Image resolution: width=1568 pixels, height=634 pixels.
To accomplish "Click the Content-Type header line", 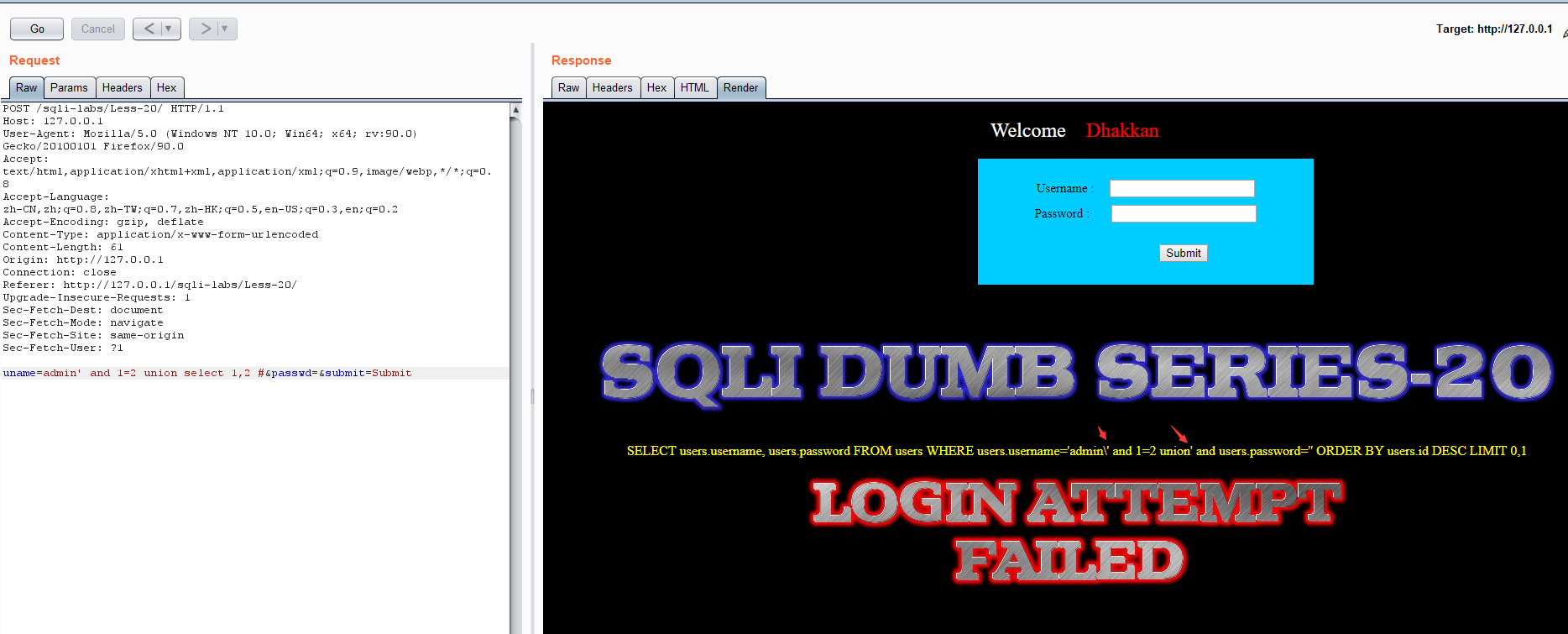I will tap(160, 234).
